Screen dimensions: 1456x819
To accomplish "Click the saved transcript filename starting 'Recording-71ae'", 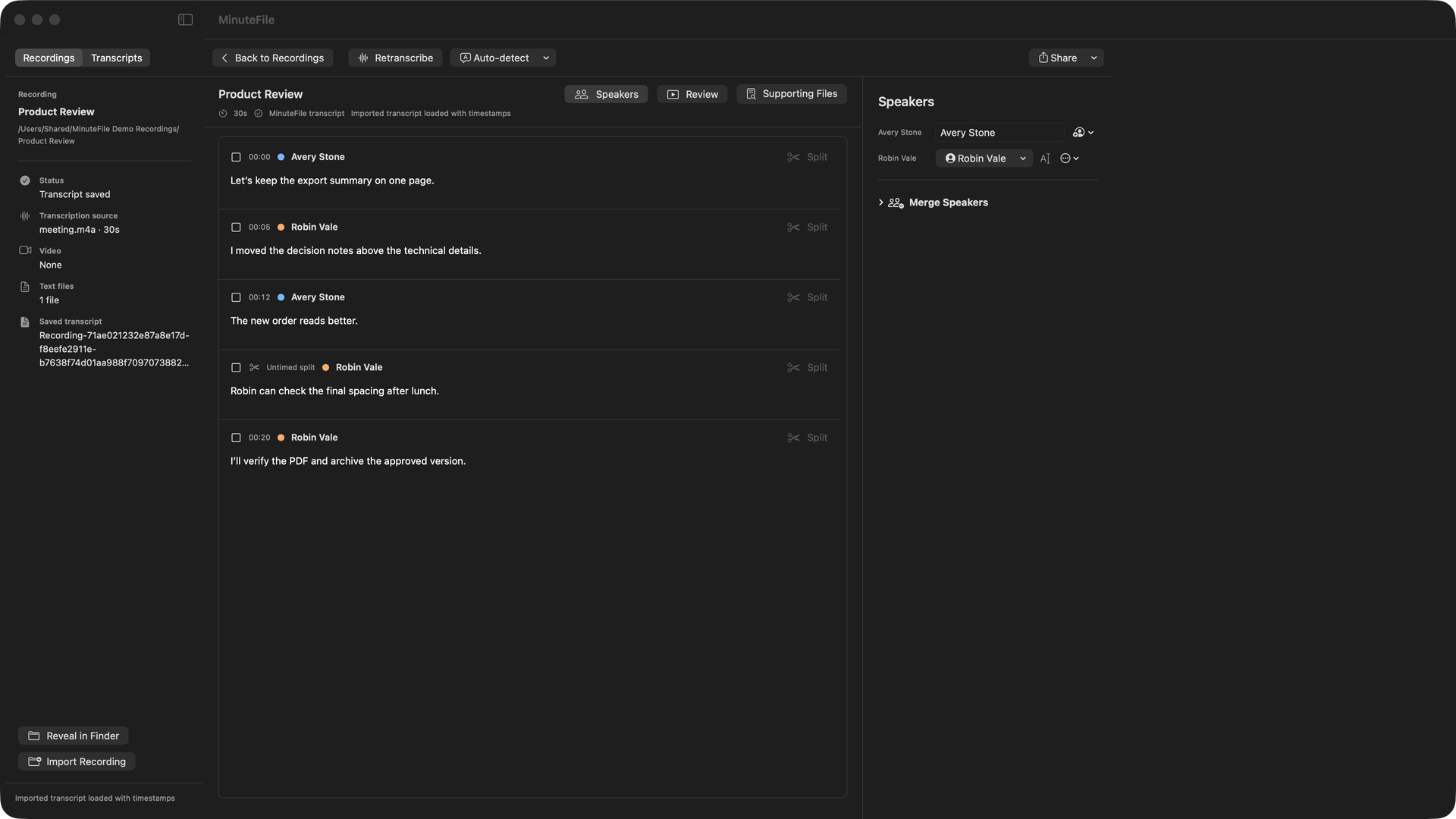I will point(115,349).
